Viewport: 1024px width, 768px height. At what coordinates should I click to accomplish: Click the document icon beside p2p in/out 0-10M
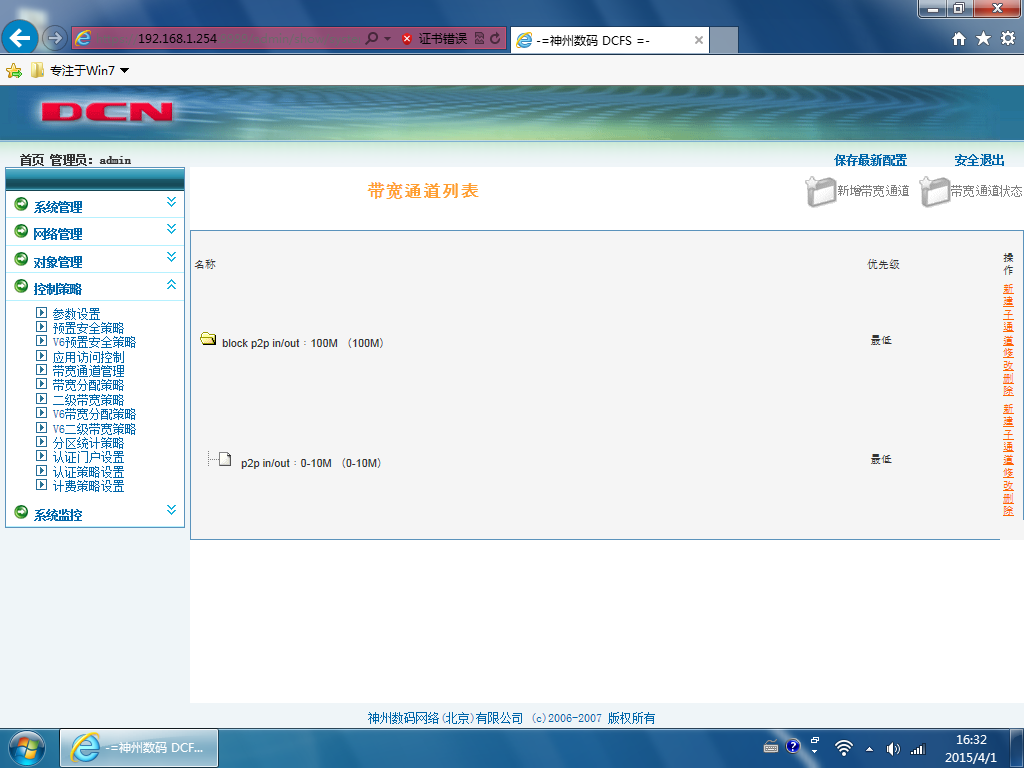(x=225, y=459)
